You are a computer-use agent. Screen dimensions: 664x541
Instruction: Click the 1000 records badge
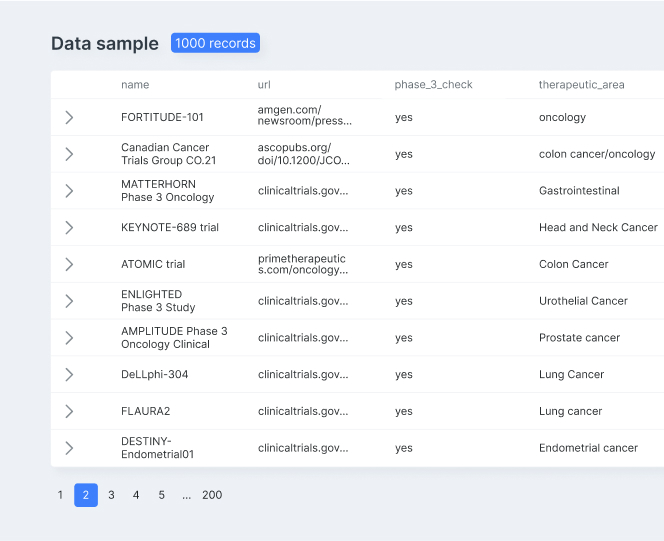[216, 43]
